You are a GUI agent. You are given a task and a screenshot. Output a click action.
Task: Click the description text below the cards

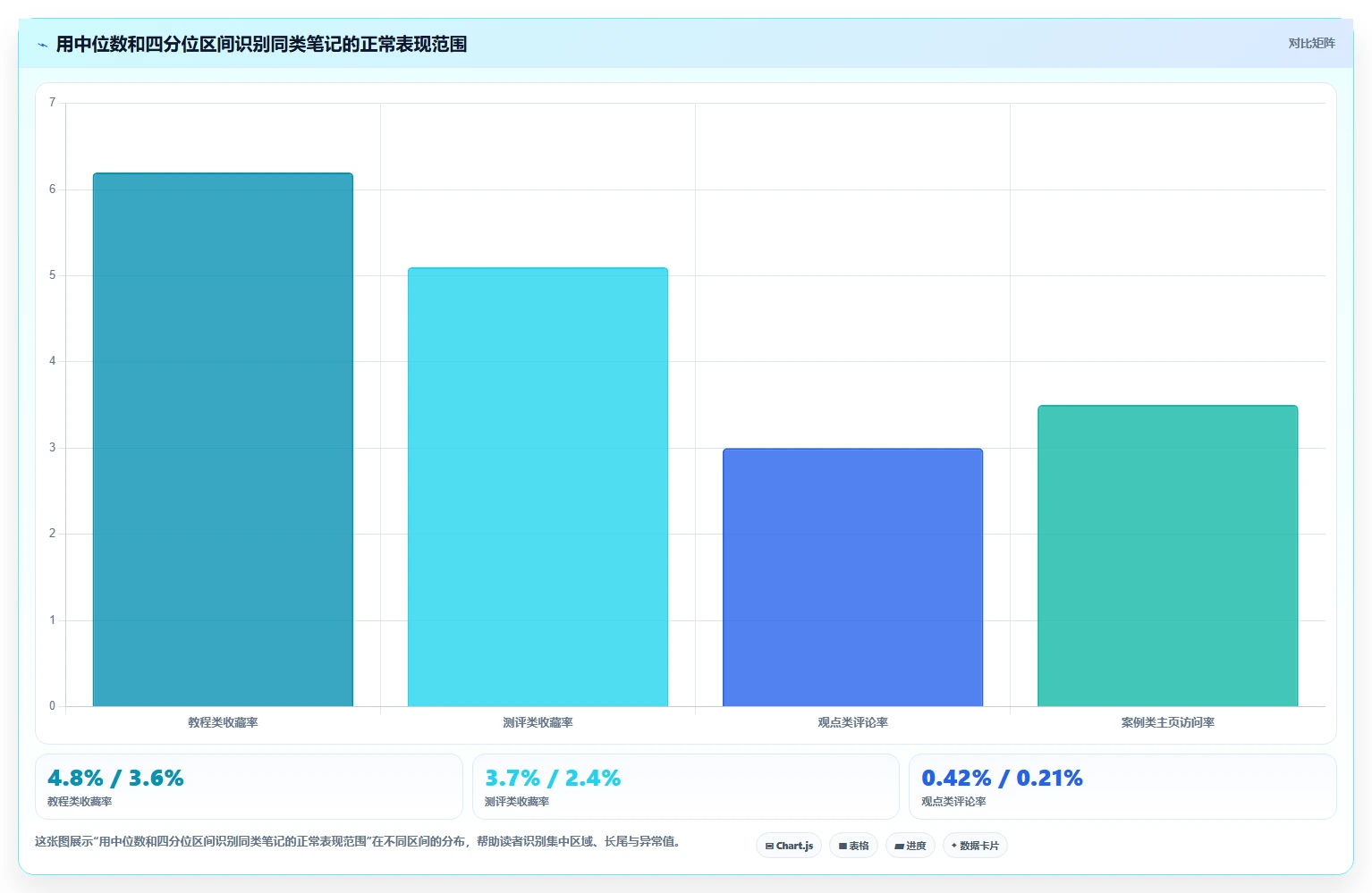pyautogui.click(x=360, y=841)
